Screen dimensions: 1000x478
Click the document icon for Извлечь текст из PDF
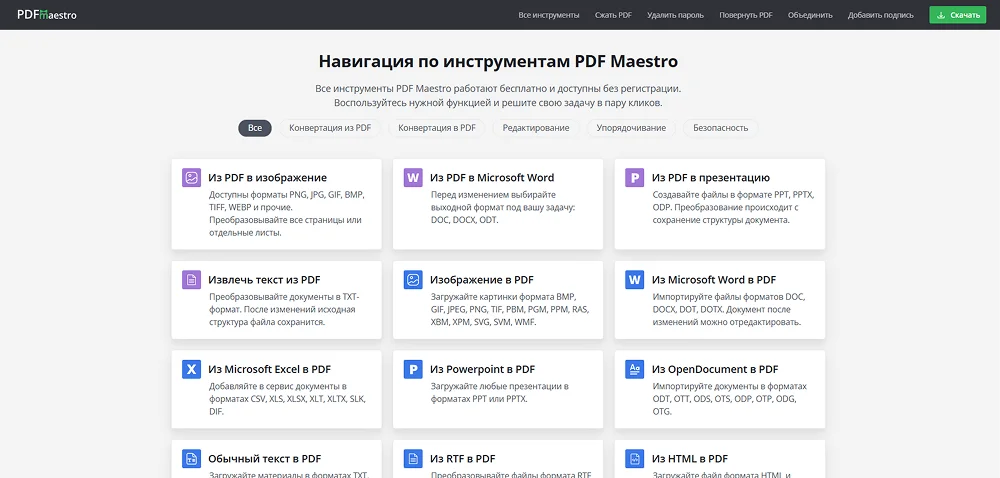click(191, 280)
